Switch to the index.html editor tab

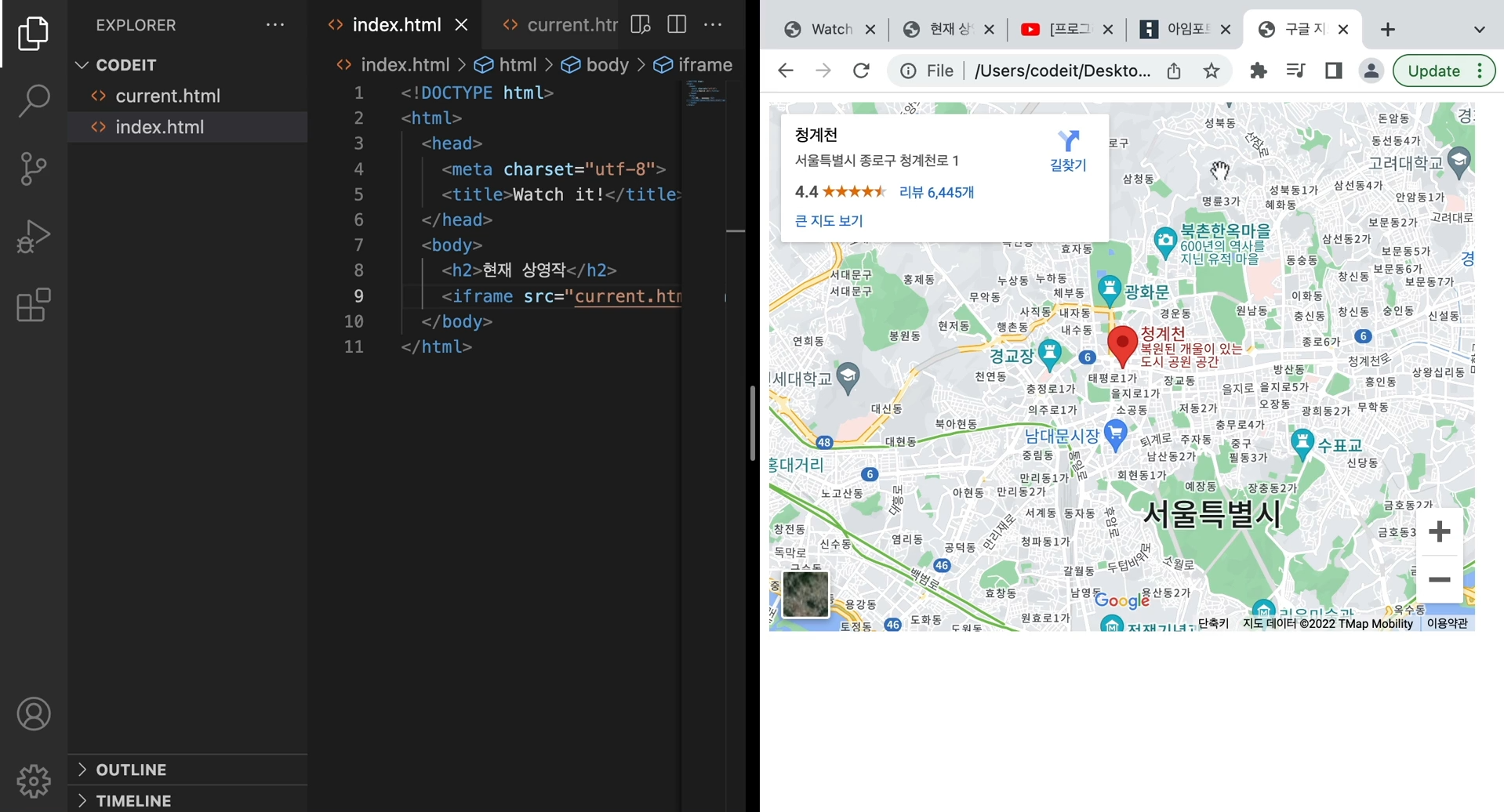396,25
